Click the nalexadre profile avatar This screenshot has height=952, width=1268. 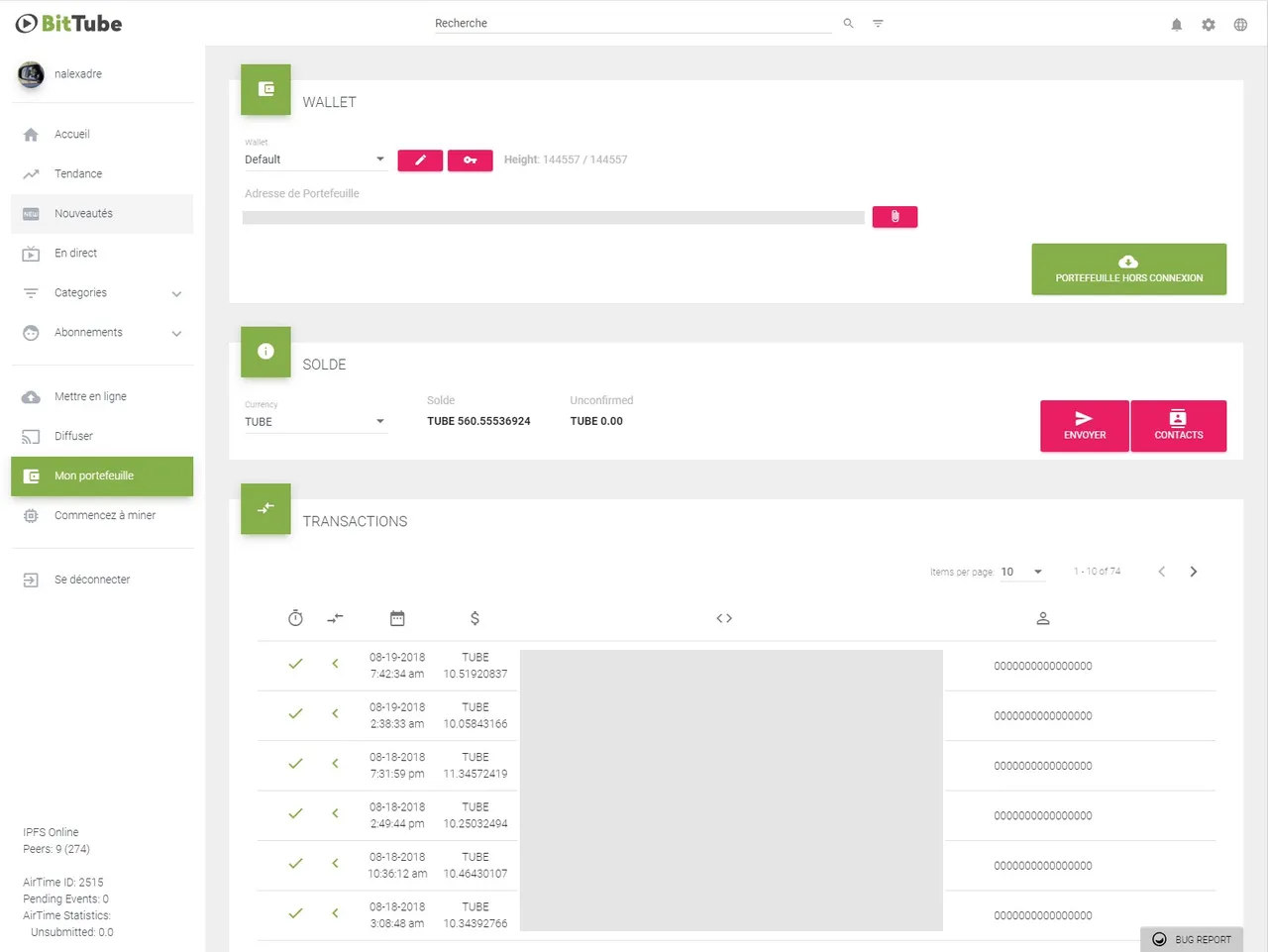[31, 74]
